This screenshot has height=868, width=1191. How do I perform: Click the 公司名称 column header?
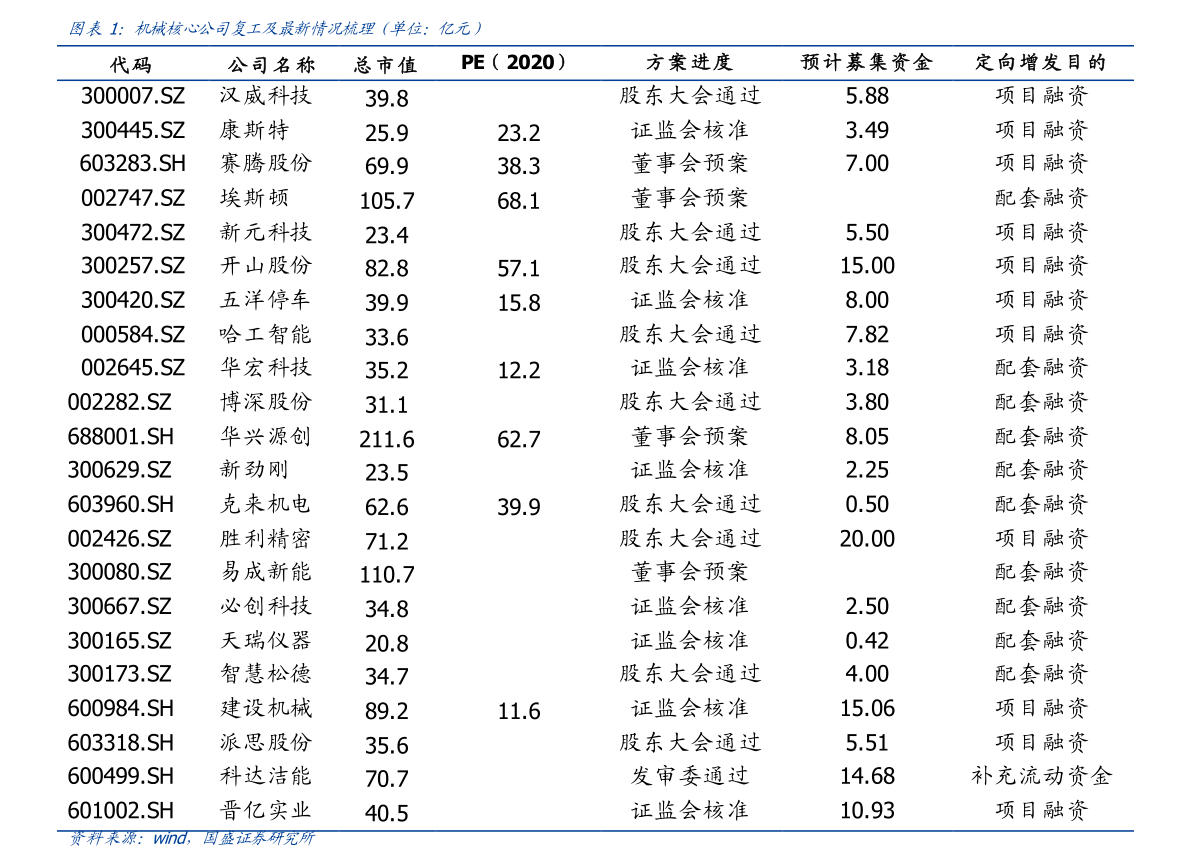(x=271, y=64)
